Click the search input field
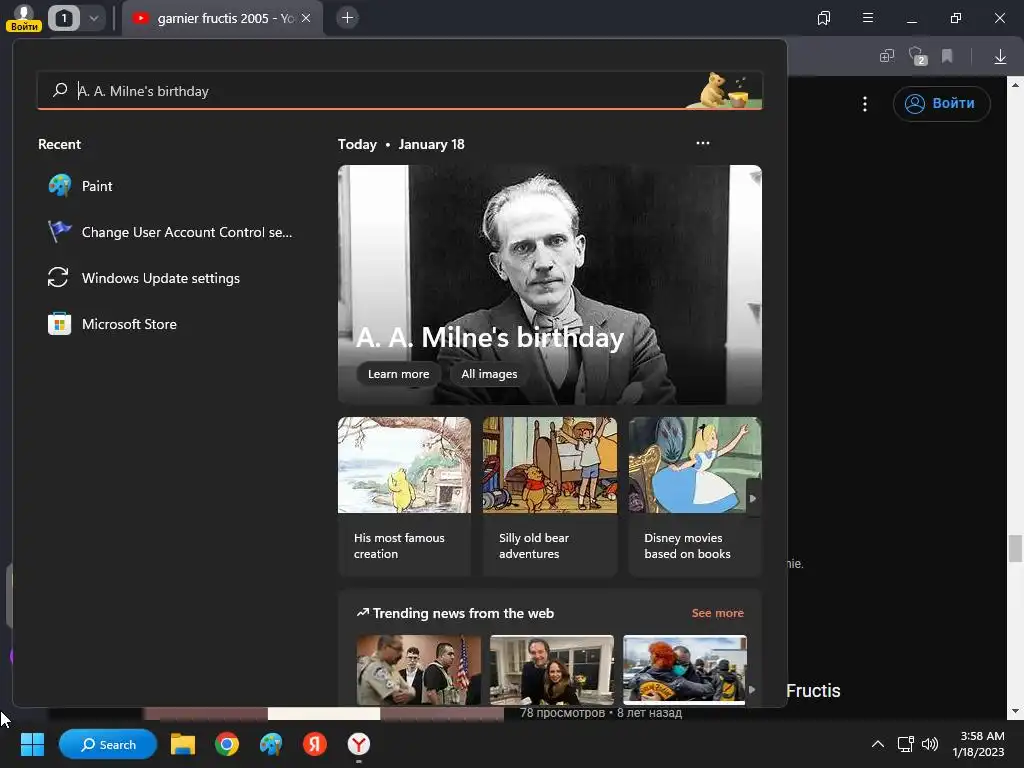 coord(400,90)
